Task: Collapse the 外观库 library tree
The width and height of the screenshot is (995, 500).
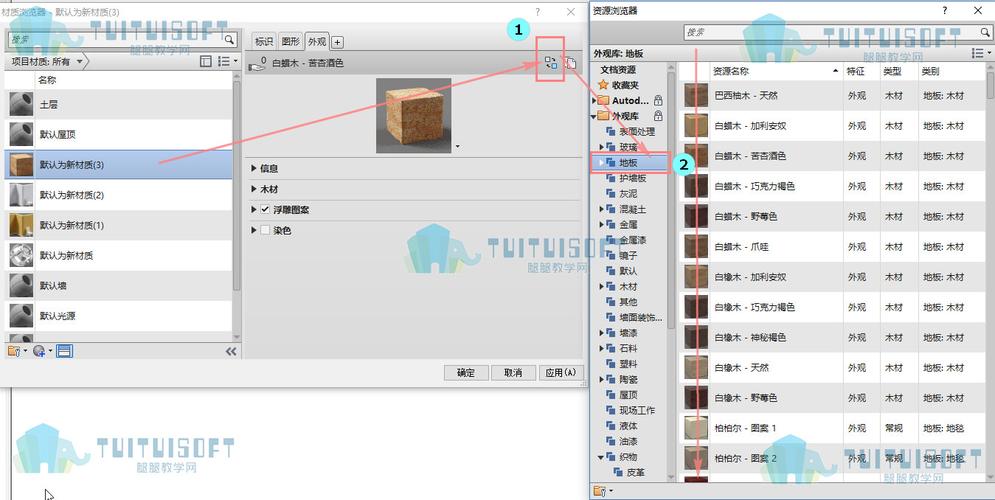Action: tap(594, 116)
